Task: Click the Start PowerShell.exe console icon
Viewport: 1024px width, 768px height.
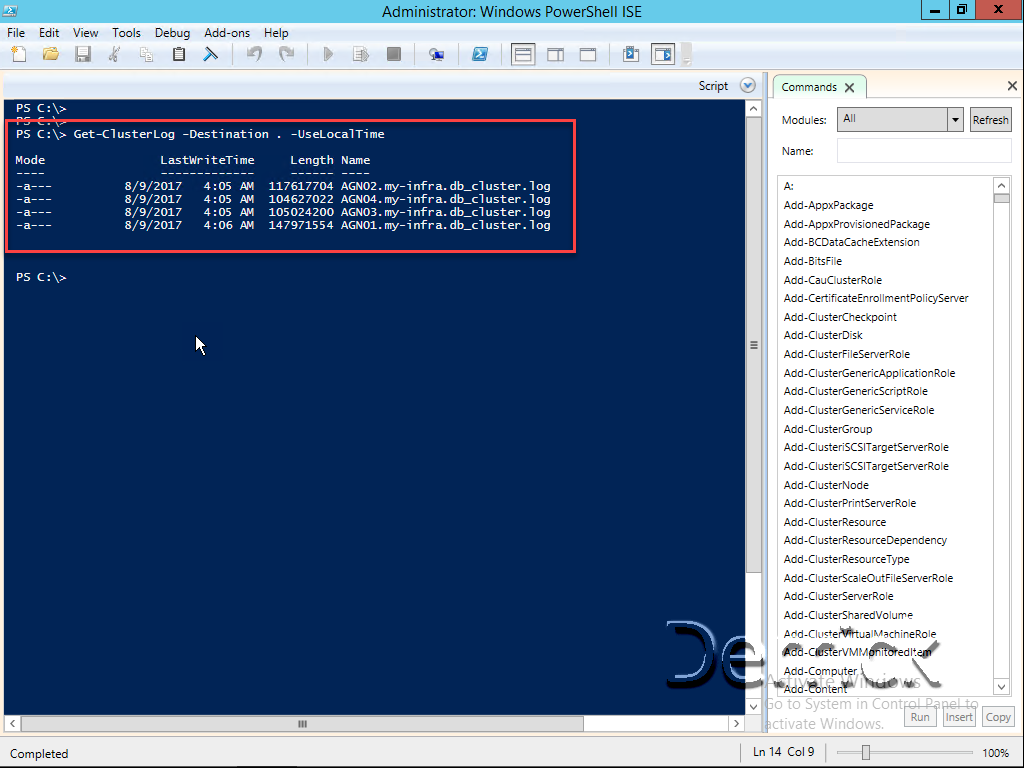Action: (x=479, y=54)
